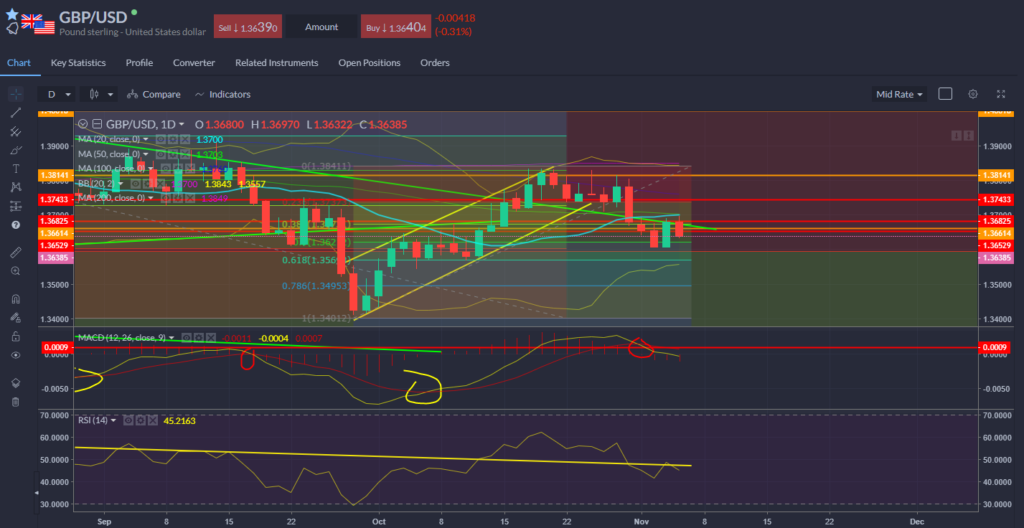Toggle lock all drawing tools
Screen dimensions: 1024x528
(x=15, y=336)
